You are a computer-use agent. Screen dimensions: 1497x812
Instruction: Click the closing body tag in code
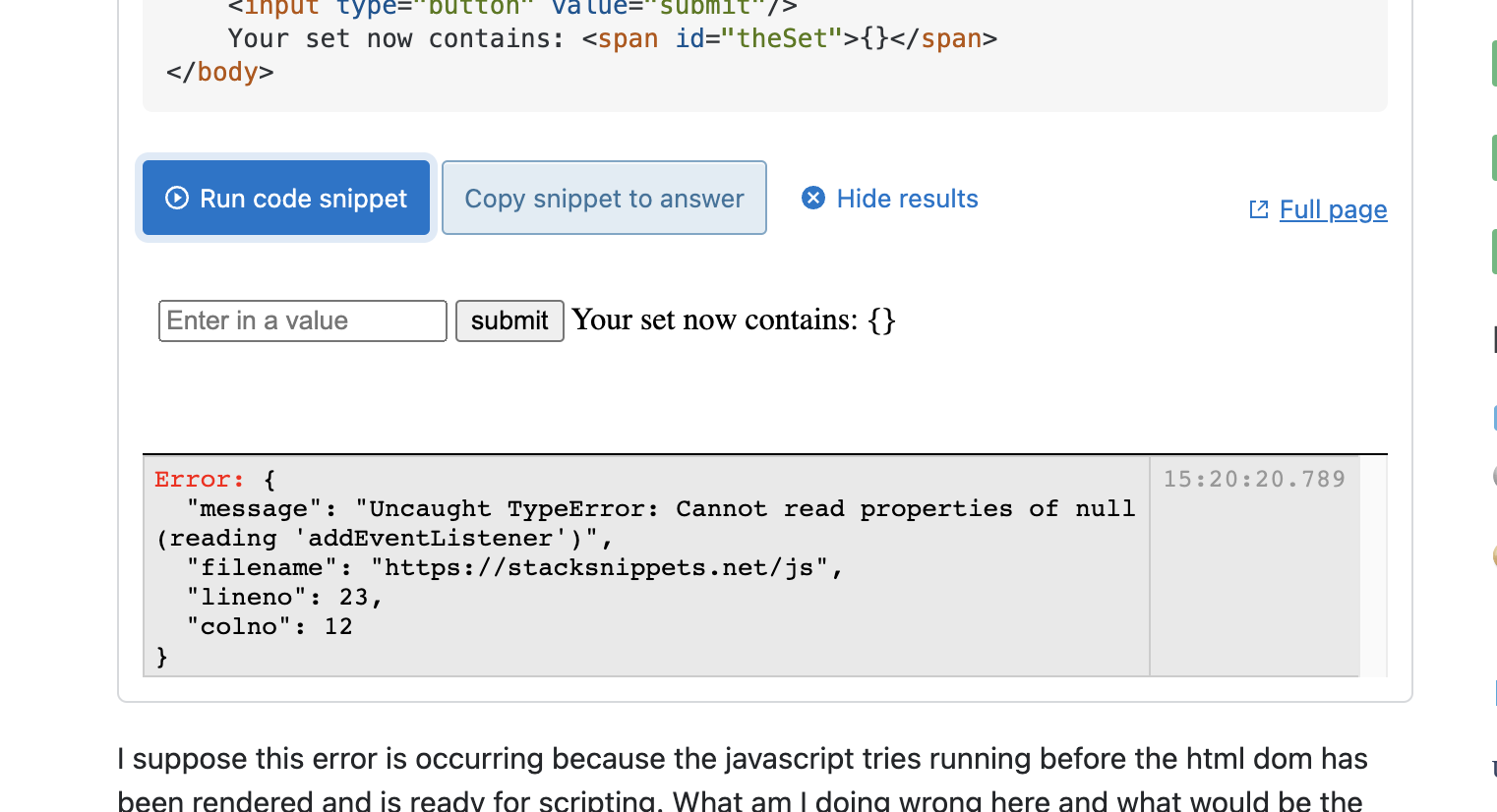(x=220, y=73)
